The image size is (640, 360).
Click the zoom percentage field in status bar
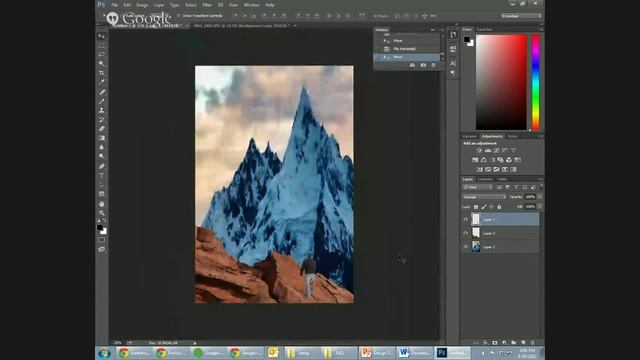tap(118, 343)
